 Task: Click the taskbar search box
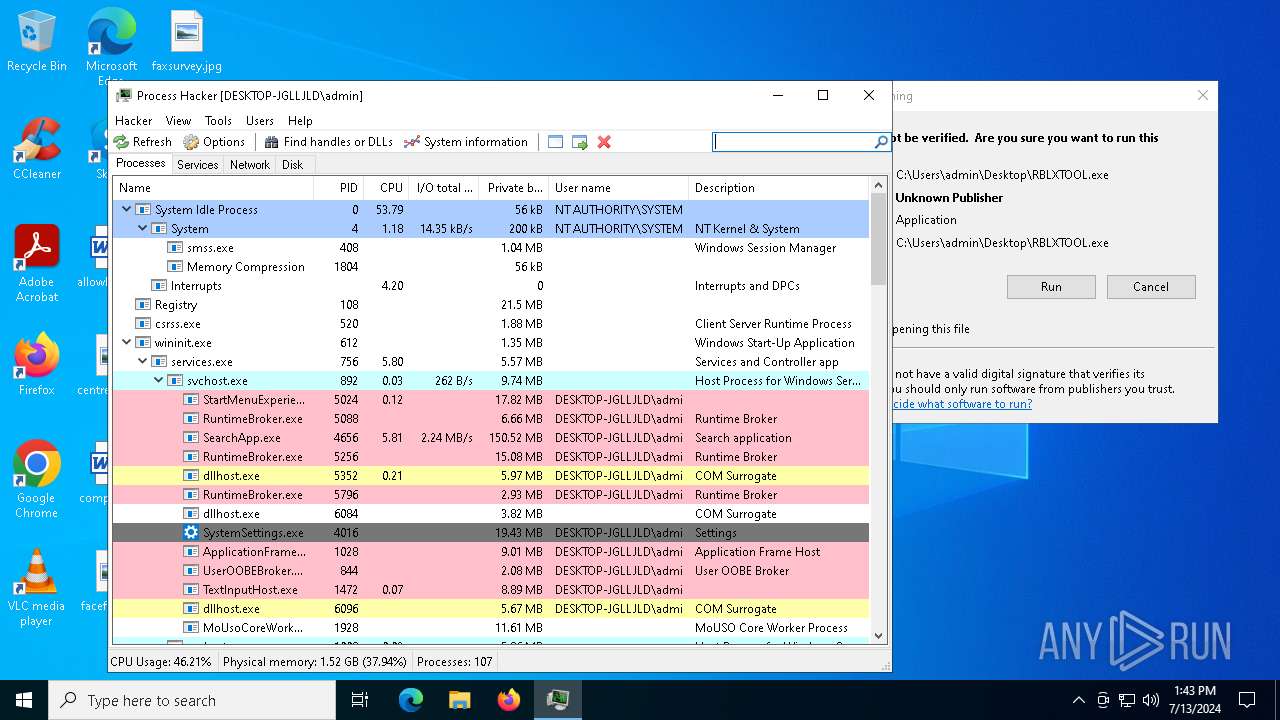[x=192, y=700]
